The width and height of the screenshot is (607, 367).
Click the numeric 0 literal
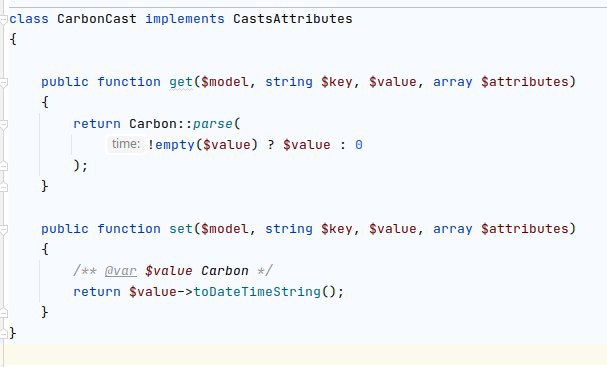tap(359, 145)
